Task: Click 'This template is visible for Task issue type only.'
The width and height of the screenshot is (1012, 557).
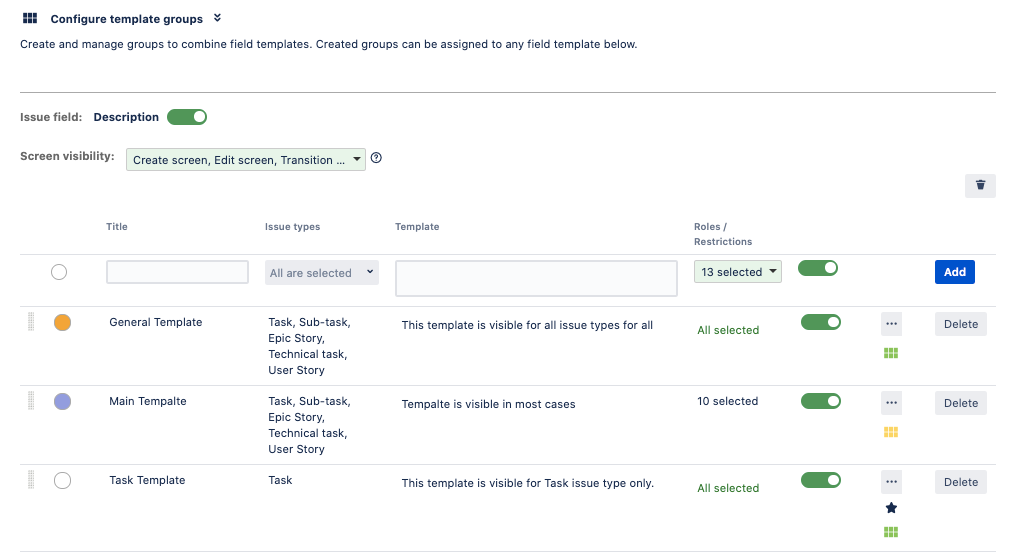Action: (x=527, y=483)
